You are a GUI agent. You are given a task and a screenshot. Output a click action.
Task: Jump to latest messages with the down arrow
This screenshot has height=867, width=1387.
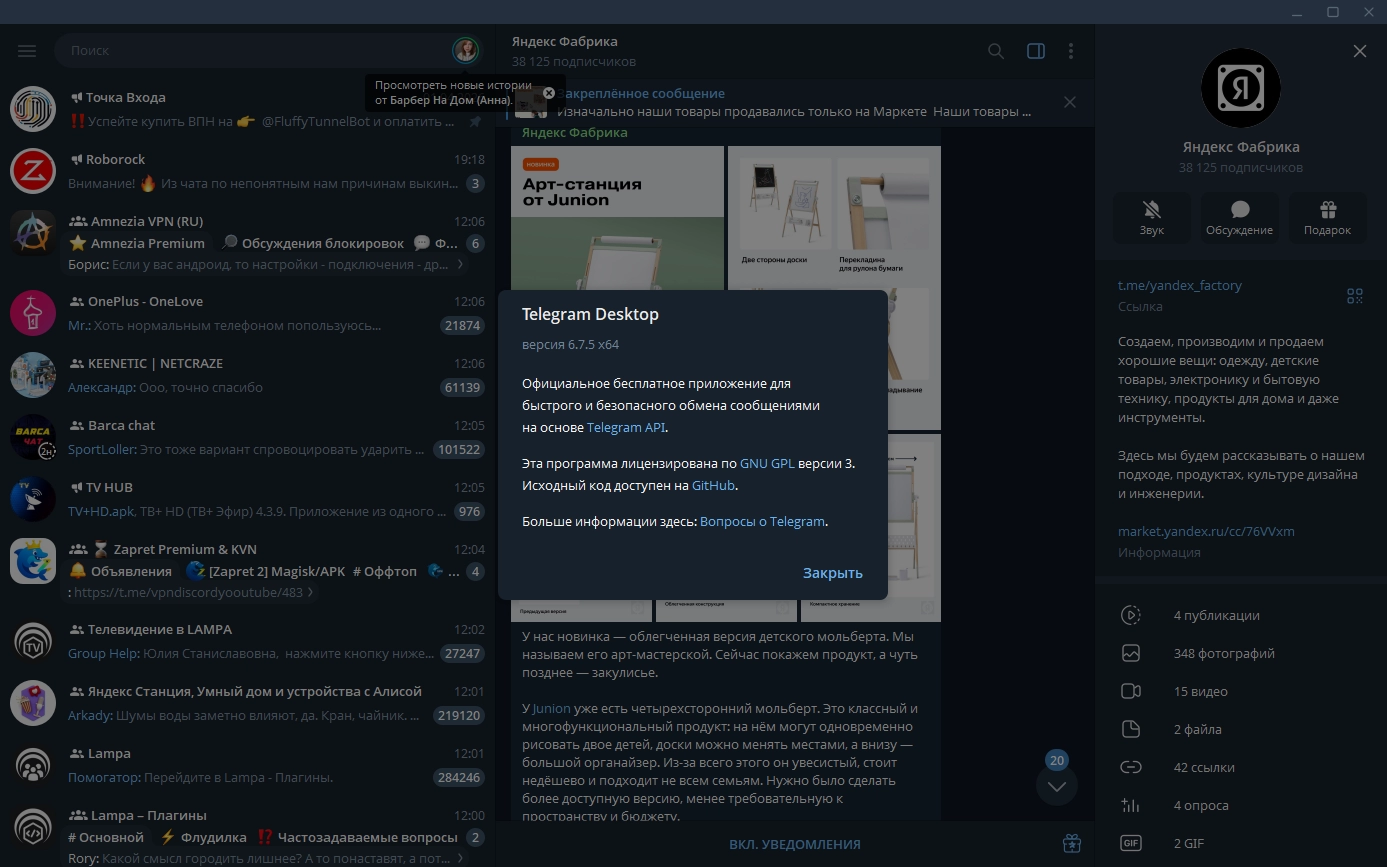point(1057,786)
